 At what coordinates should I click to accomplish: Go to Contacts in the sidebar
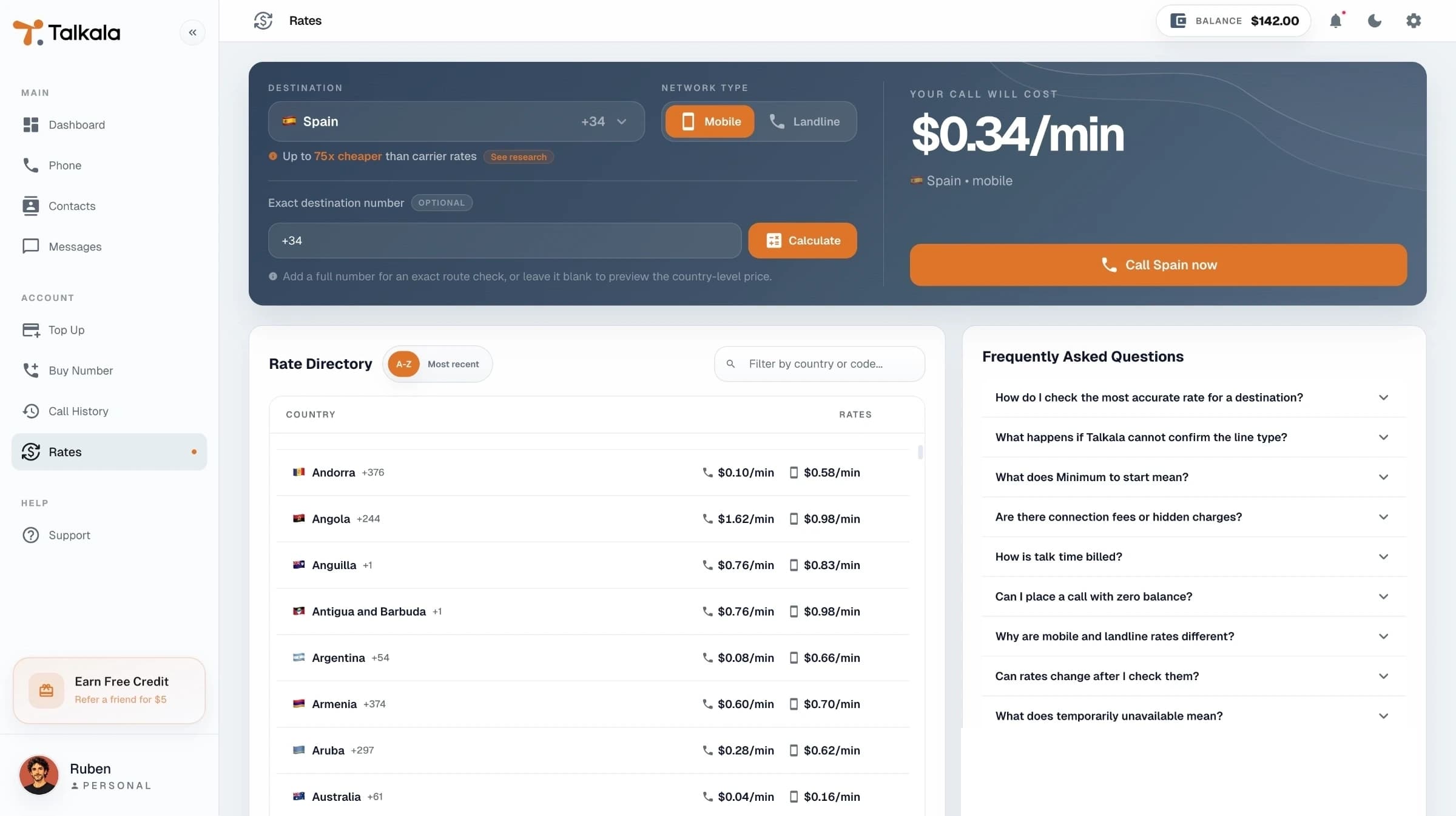(109, 206)
